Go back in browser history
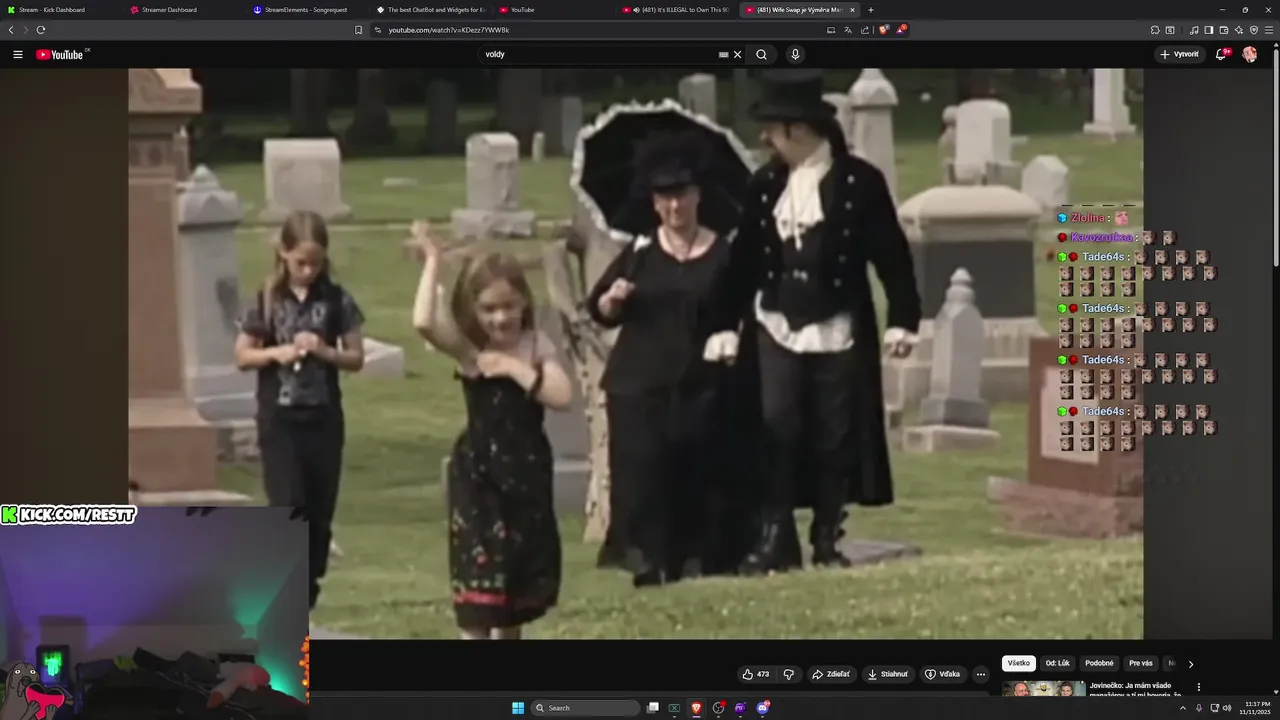 11,30
